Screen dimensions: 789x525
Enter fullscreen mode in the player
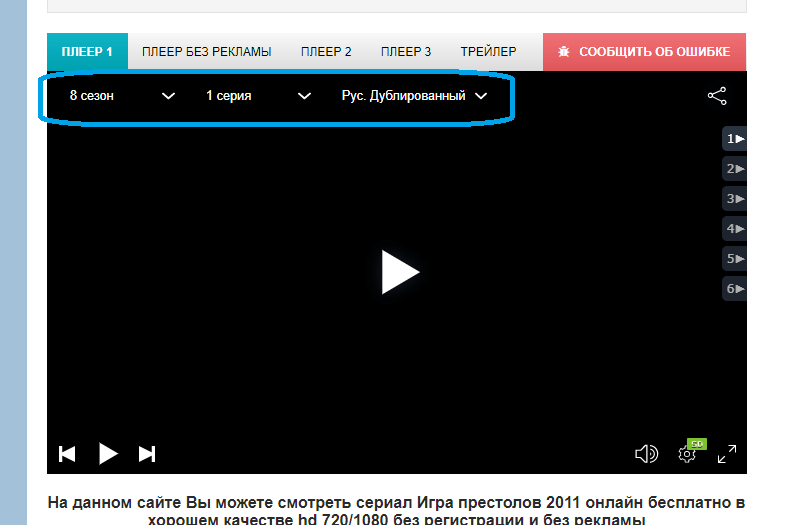(727, 454)
